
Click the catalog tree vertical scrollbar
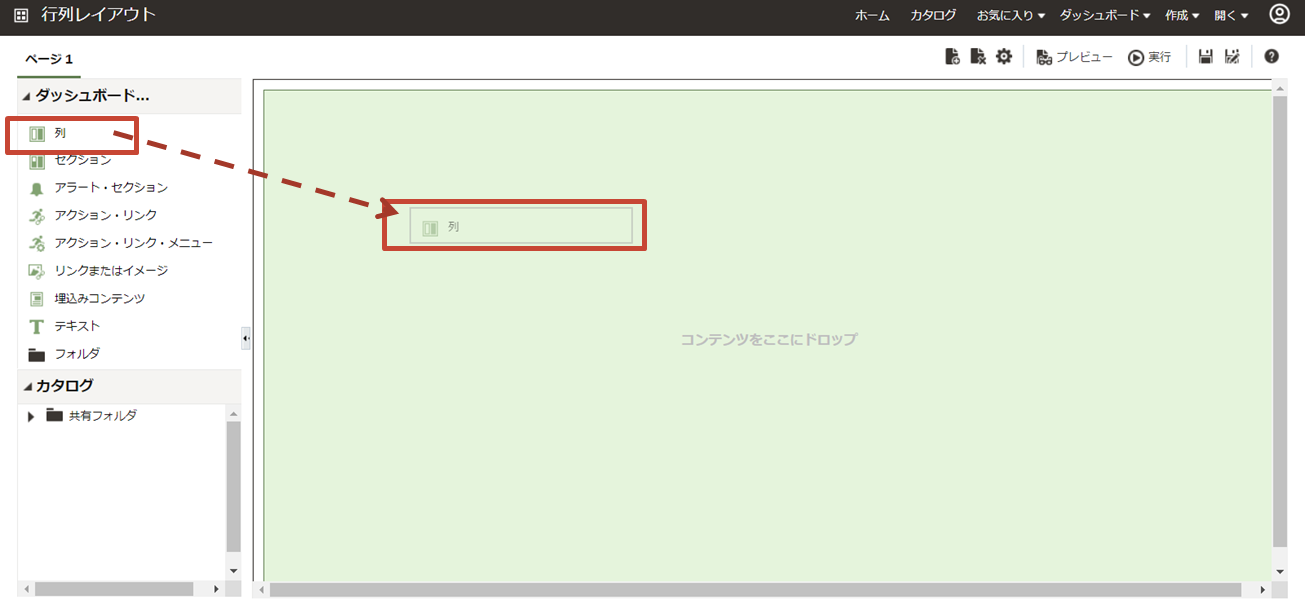[234, 486]
